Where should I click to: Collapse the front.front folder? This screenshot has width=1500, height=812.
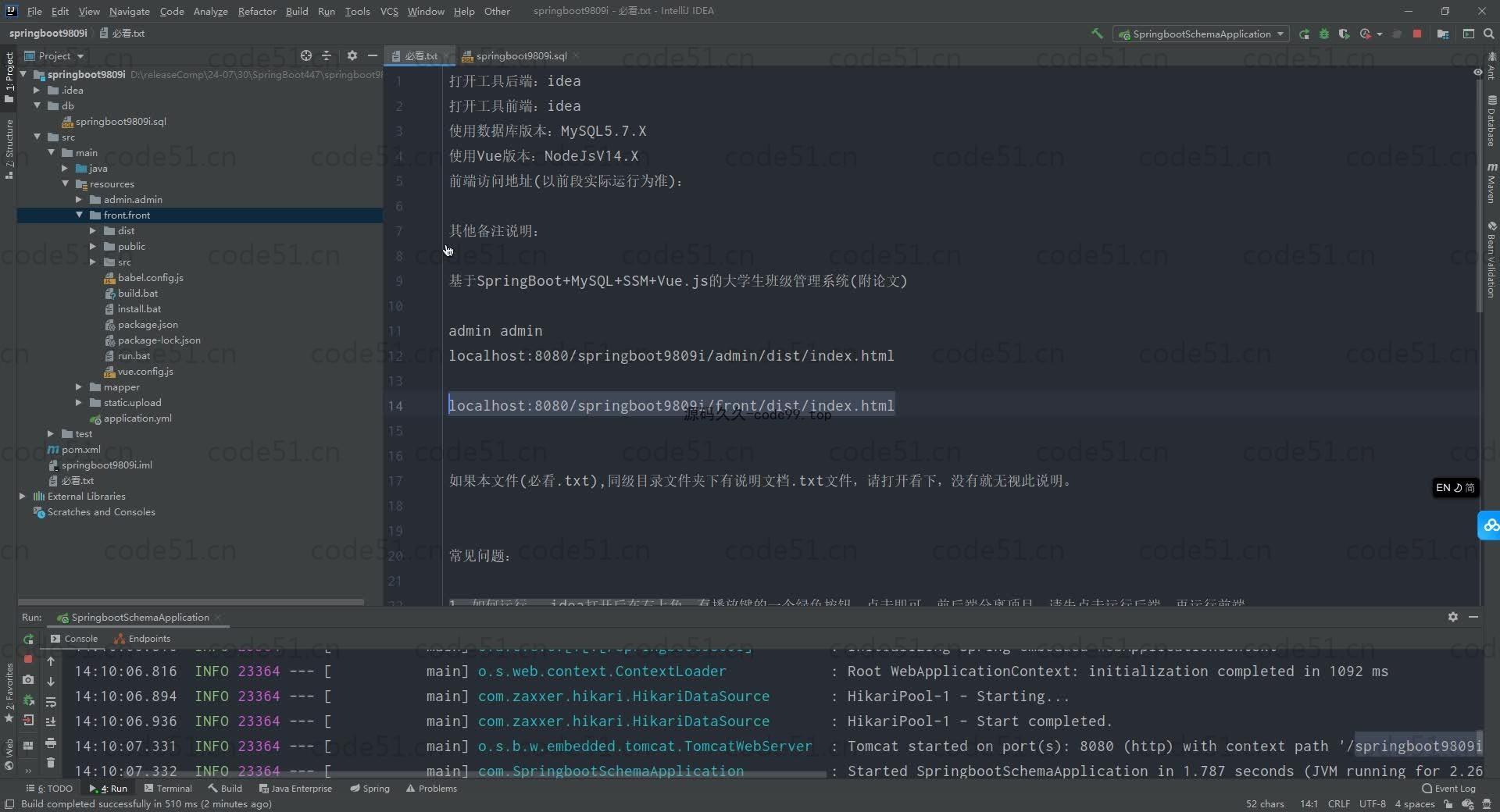coord(79,215)
